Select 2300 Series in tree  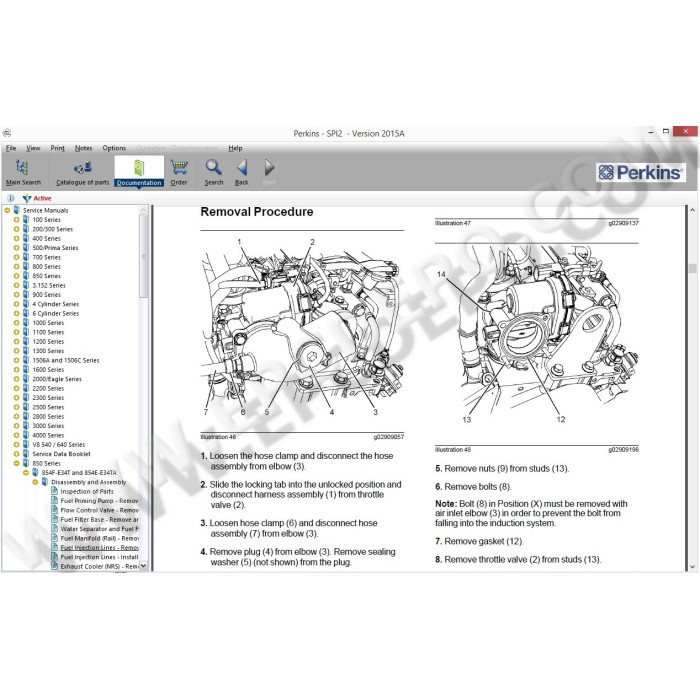coord(48,398)
